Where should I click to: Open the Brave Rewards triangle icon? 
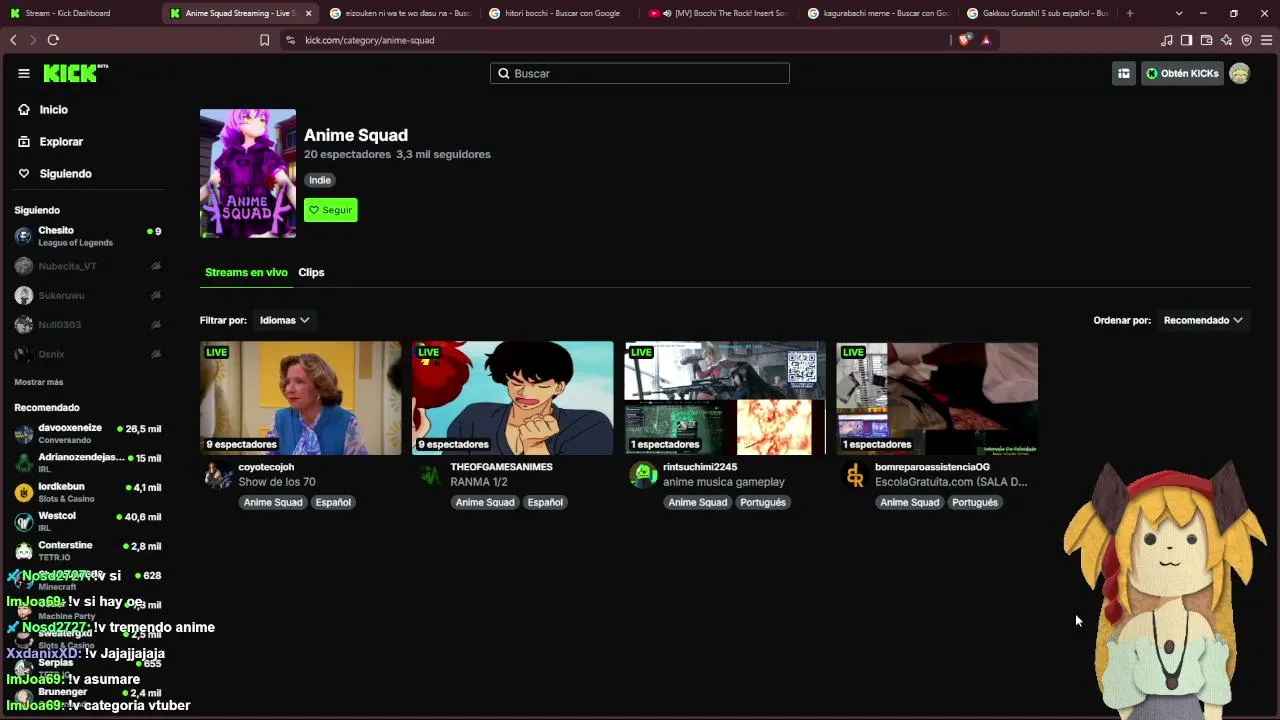pos(986,40)
